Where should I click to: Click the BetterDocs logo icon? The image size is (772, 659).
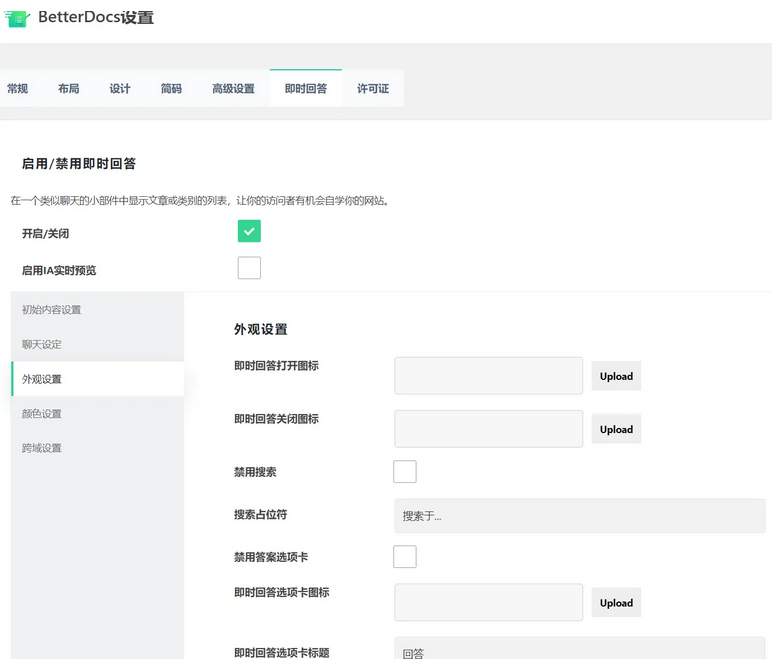click(x=17, y=19)
